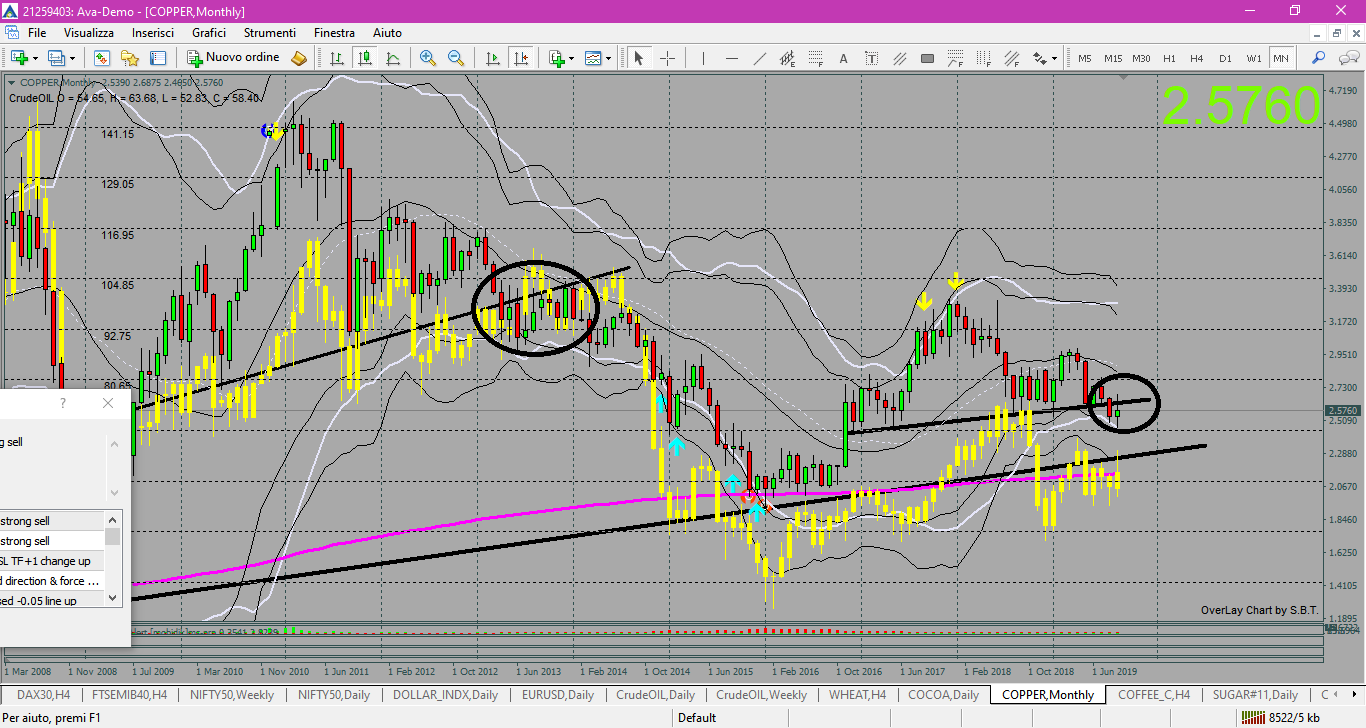Open the Visualizza menu
1366x728 pixels.
click(x=89, y=33)
